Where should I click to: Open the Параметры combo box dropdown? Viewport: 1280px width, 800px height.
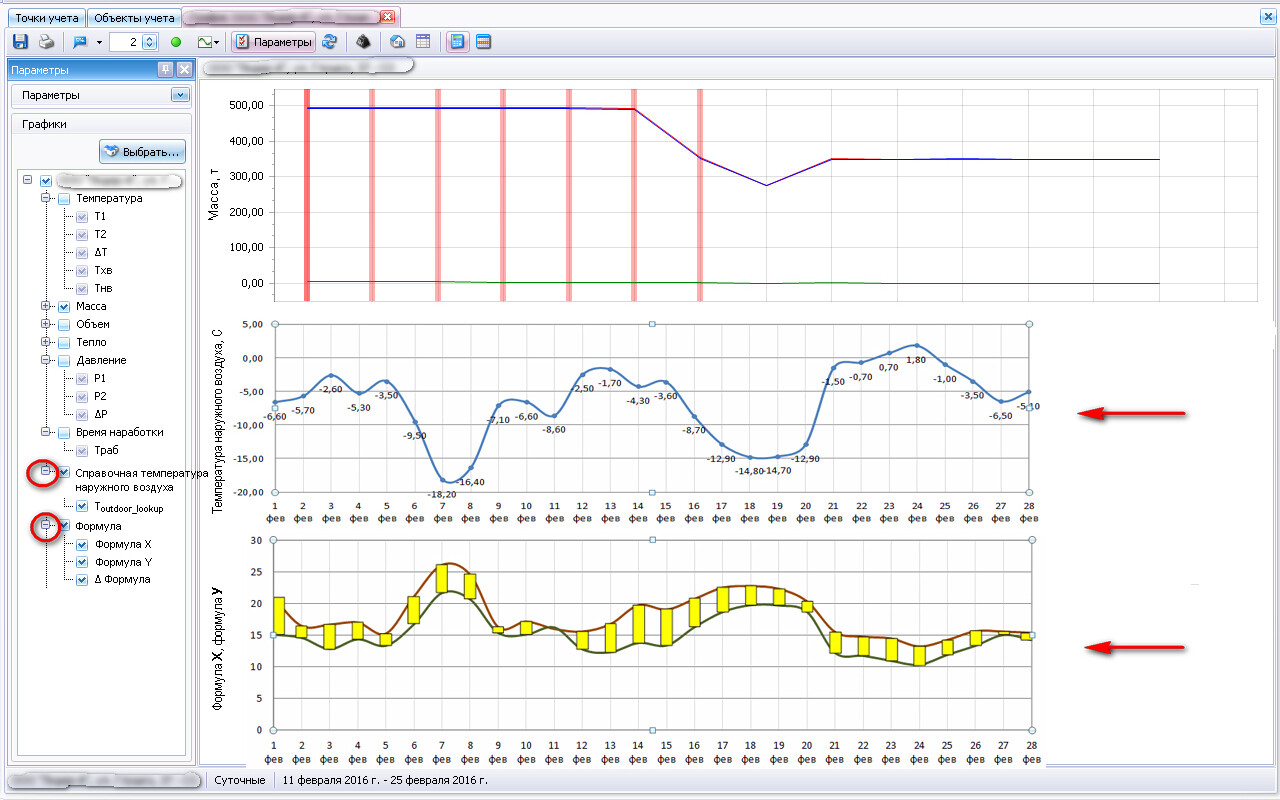coord(180,95)
